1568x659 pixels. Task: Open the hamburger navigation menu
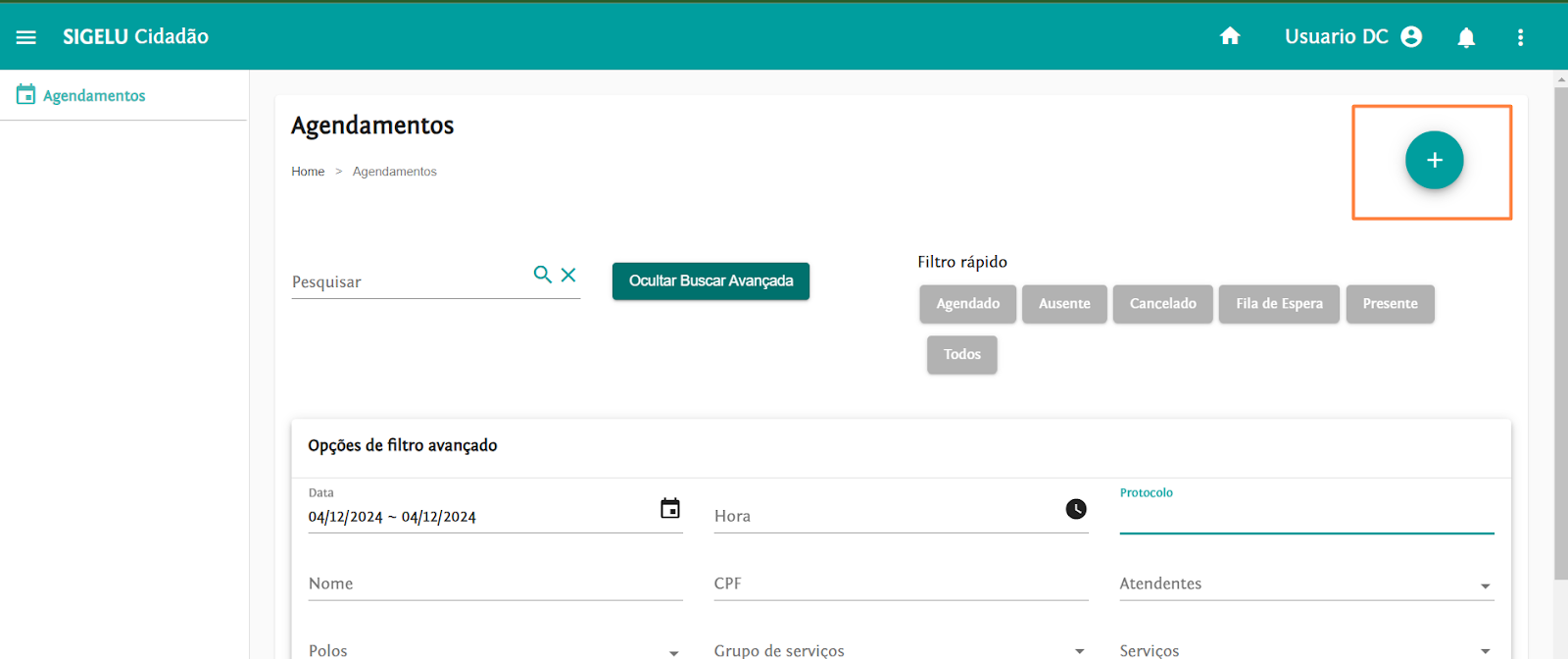point(26,37)
